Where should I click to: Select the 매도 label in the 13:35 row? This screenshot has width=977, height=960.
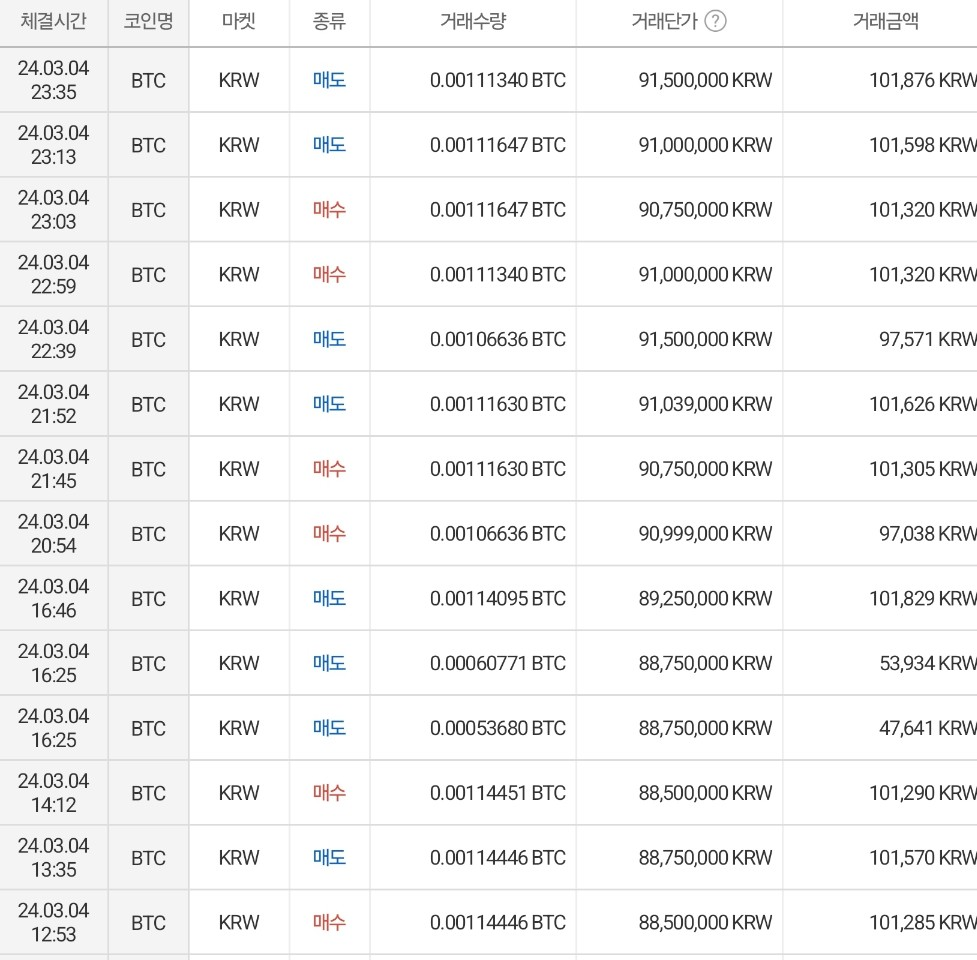tap(329, 857)
